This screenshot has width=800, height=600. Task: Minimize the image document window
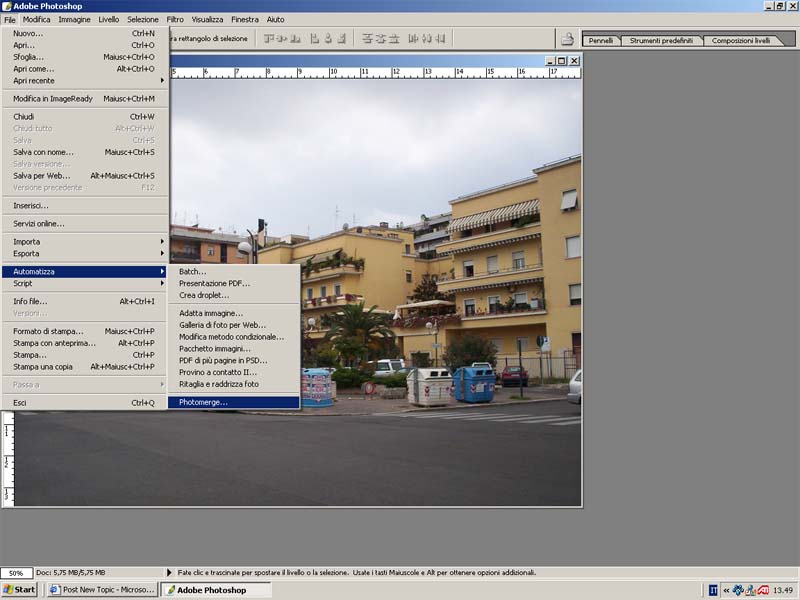(550, 61)
